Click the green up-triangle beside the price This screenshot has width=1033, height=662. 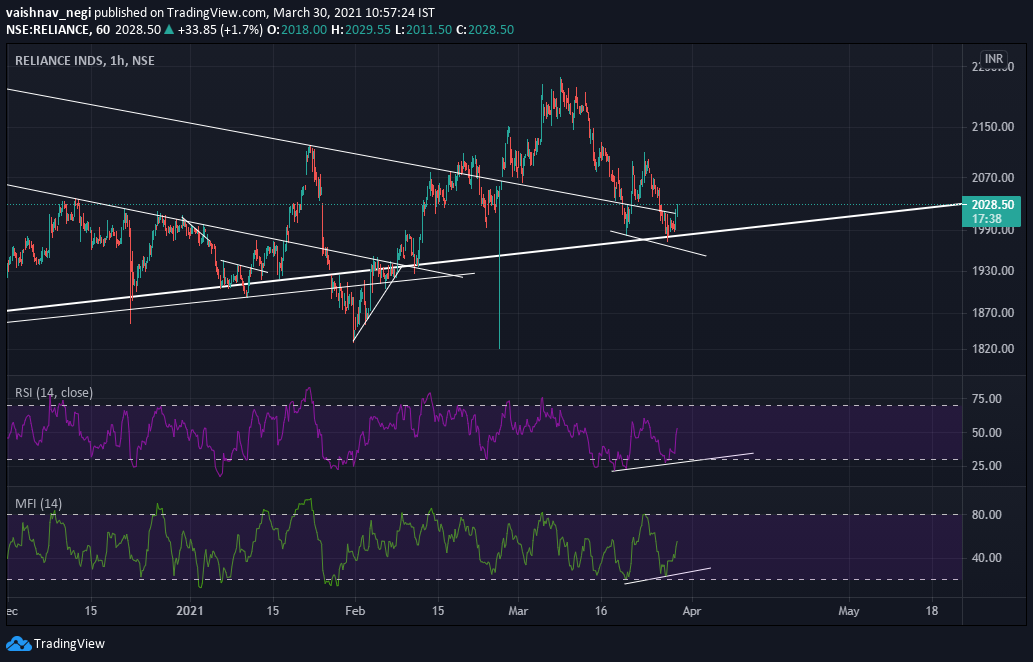(169, 30)
